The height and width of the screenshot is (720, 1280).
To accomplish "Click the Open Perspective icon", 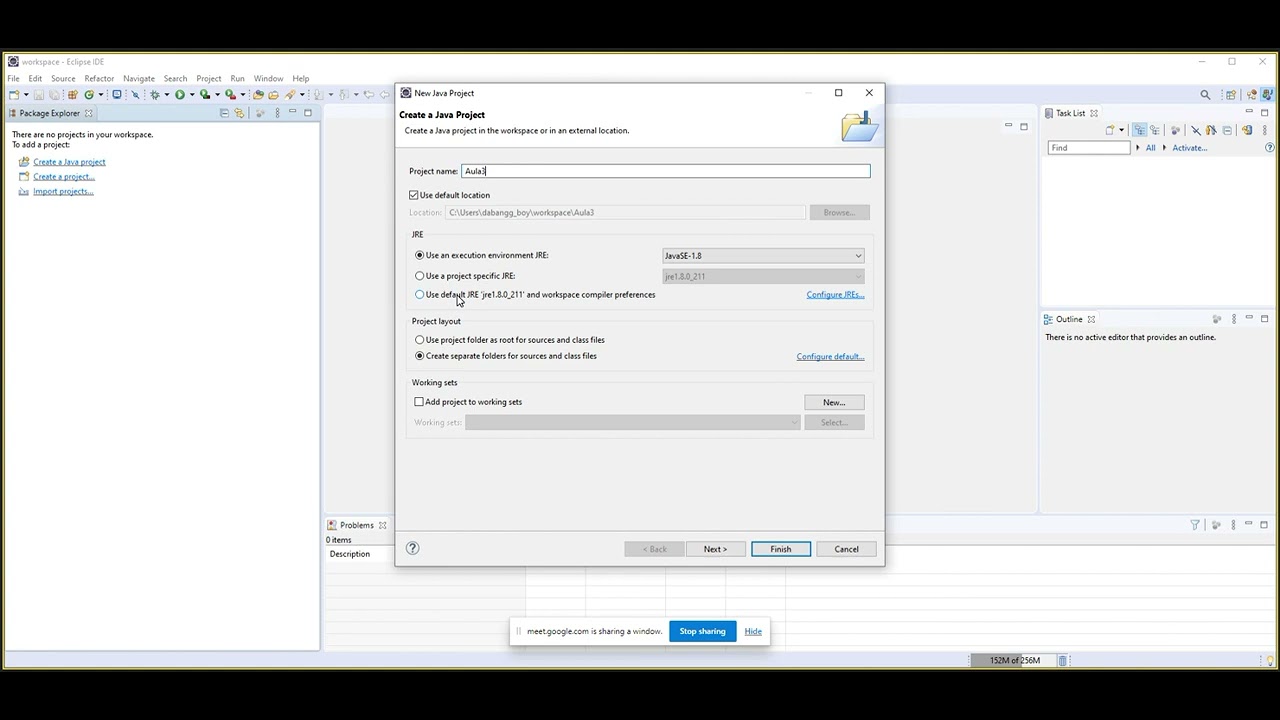I will pyautogui.click(x=1231, y=95).
